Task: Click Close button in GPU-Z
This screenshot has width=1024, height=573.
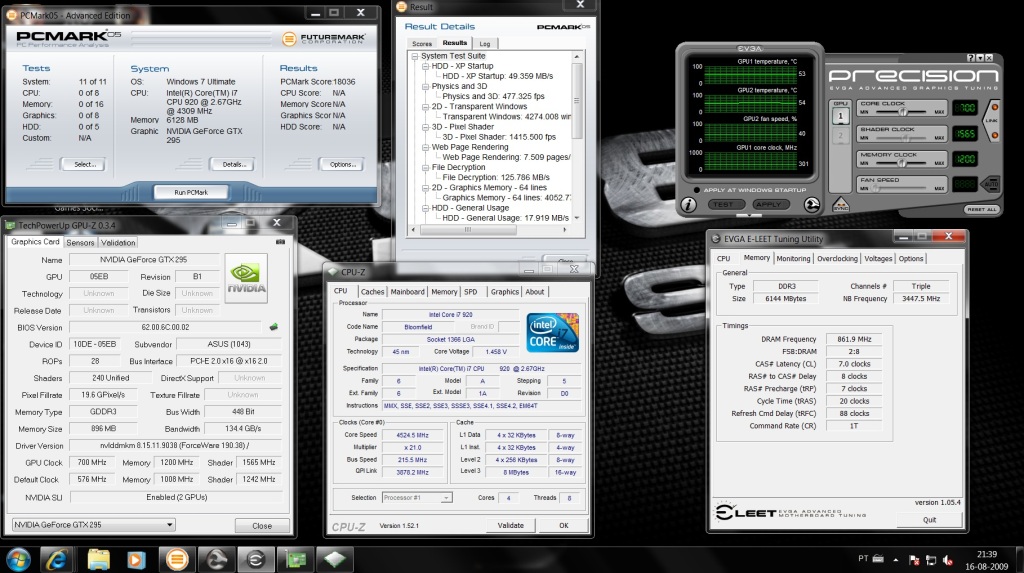Action: [262, 525]
